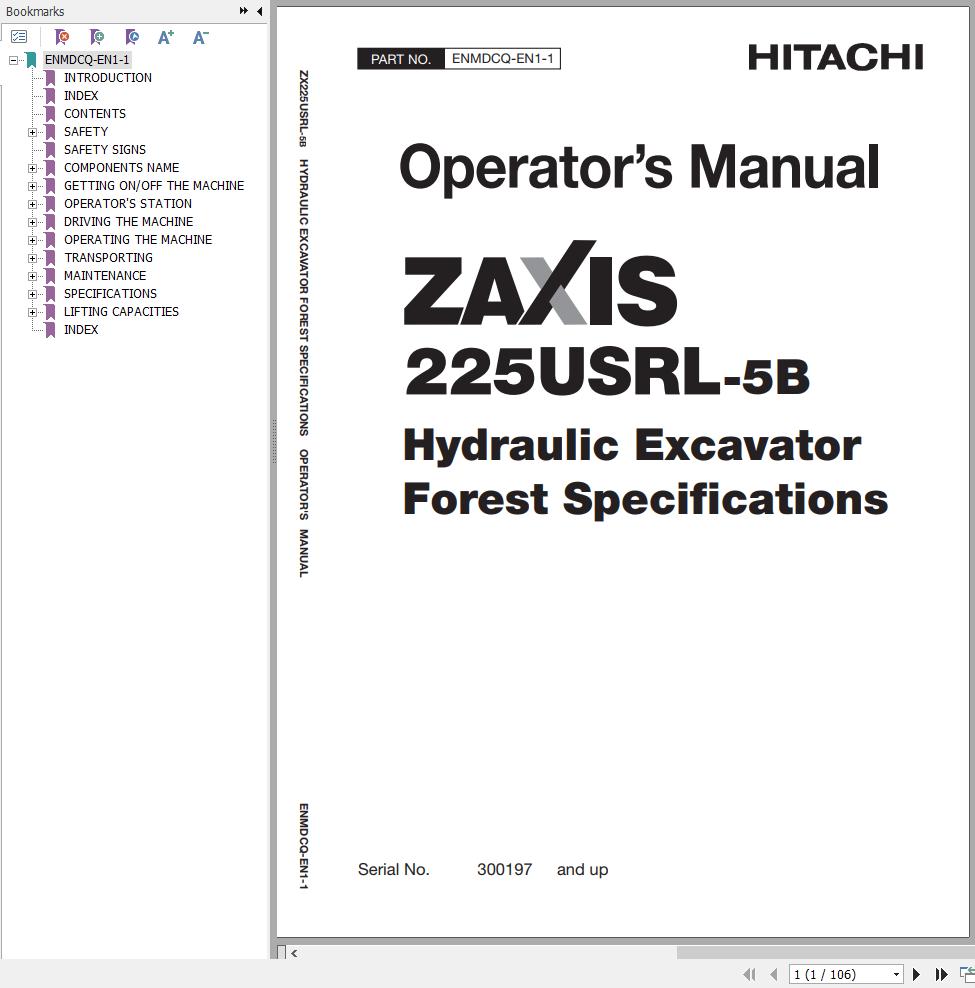Image resolution: width=975 pixels, height=988 pixels.
Task: Select the COMPONENTS NAME bookmark label
Action: [x=122, y=168]
